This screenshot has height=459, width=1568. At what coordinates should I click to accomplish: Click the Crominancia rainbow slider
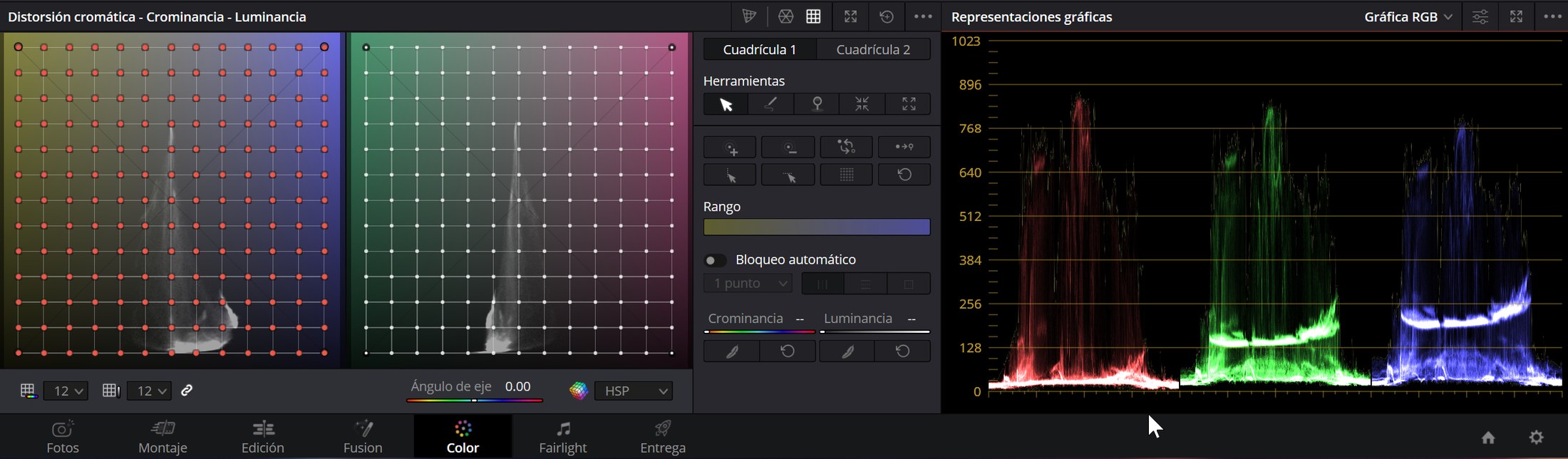tap(760, 331)
